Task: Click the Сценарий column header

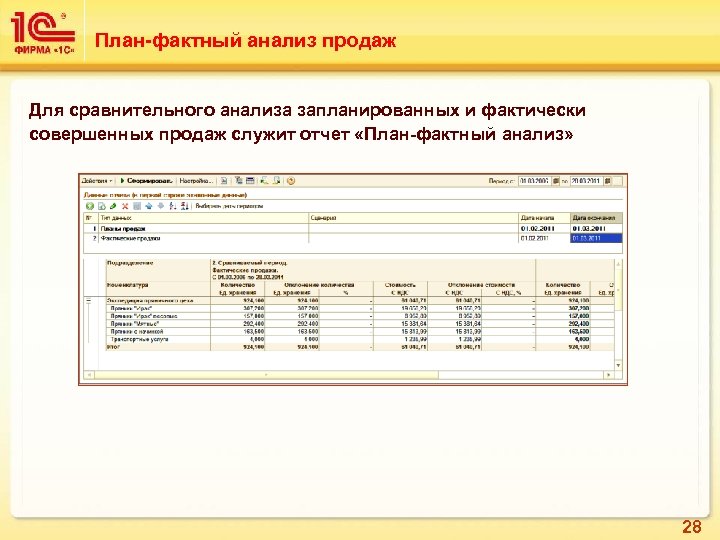Action: click(413, 218)
